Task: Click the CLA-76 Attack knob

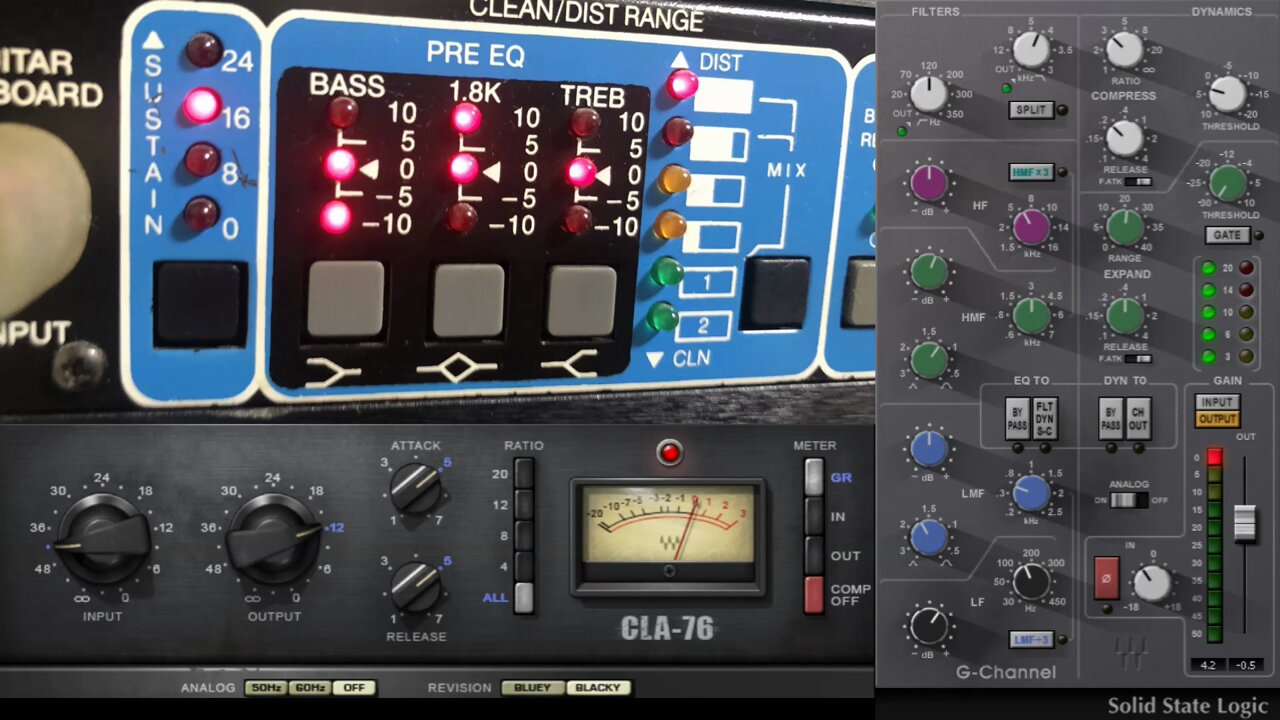Action: [x=415, y=488]
